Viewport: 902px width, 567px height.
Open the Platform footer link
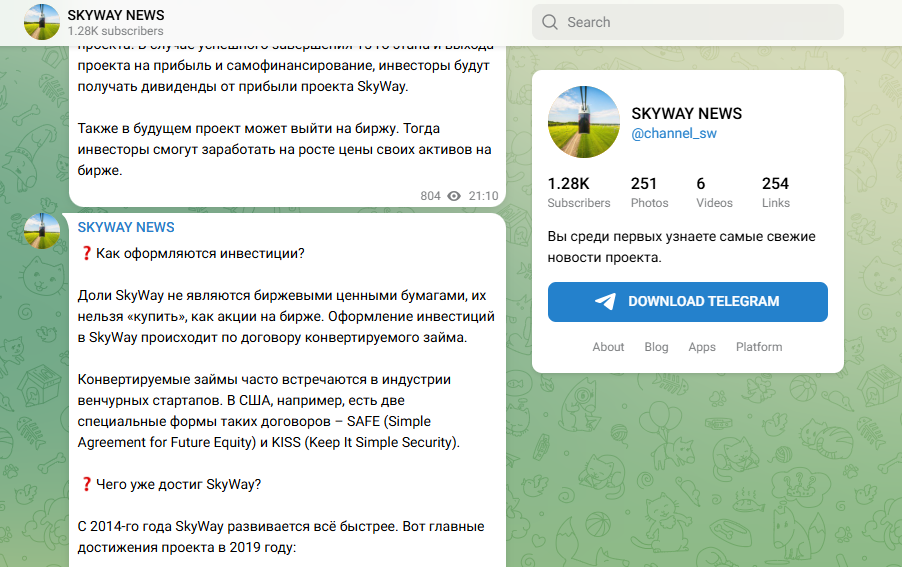(x=759, y=347)
